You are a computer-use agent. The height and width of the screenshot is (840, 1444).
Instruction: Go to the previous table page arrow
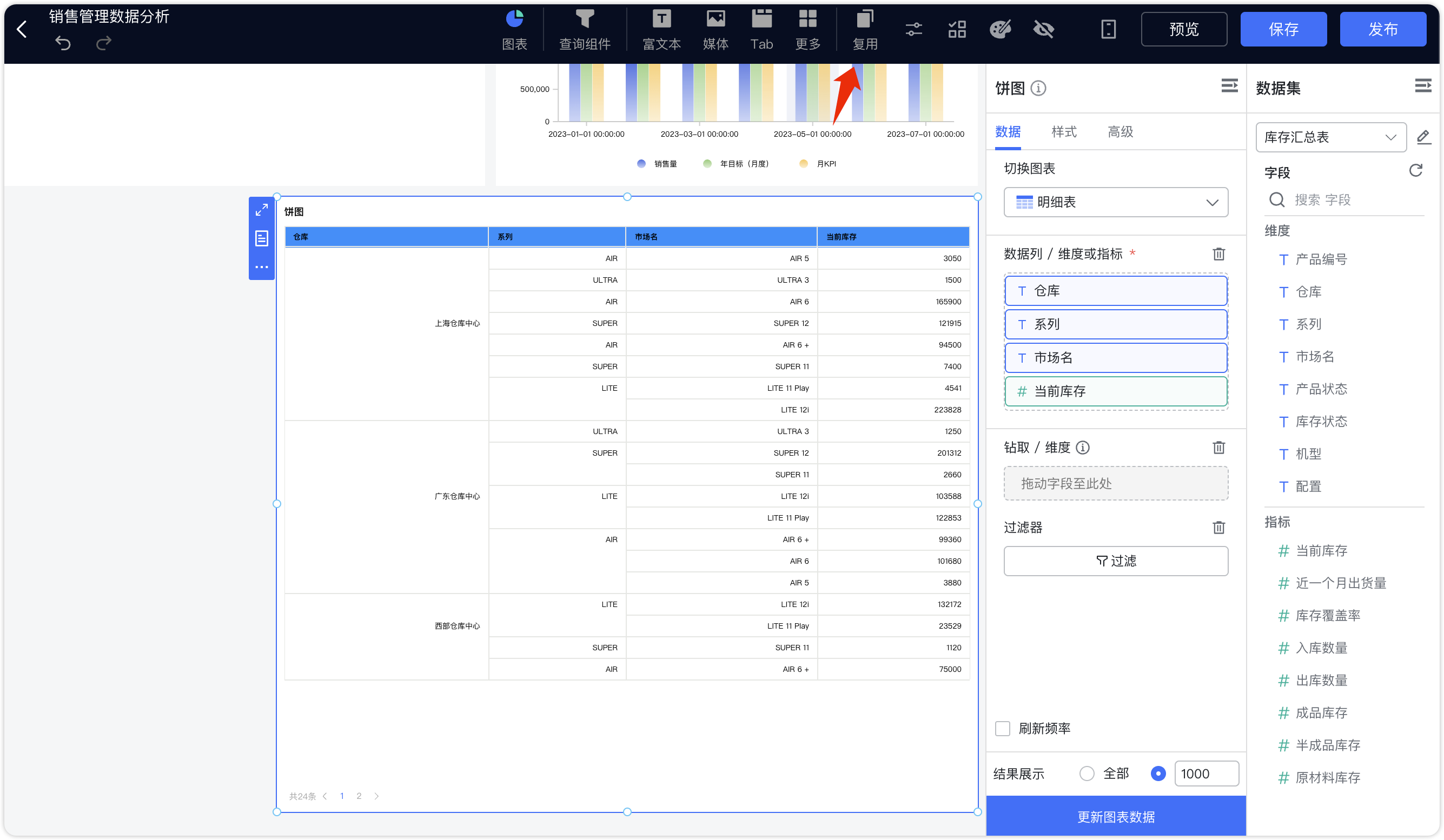(325, 796)
